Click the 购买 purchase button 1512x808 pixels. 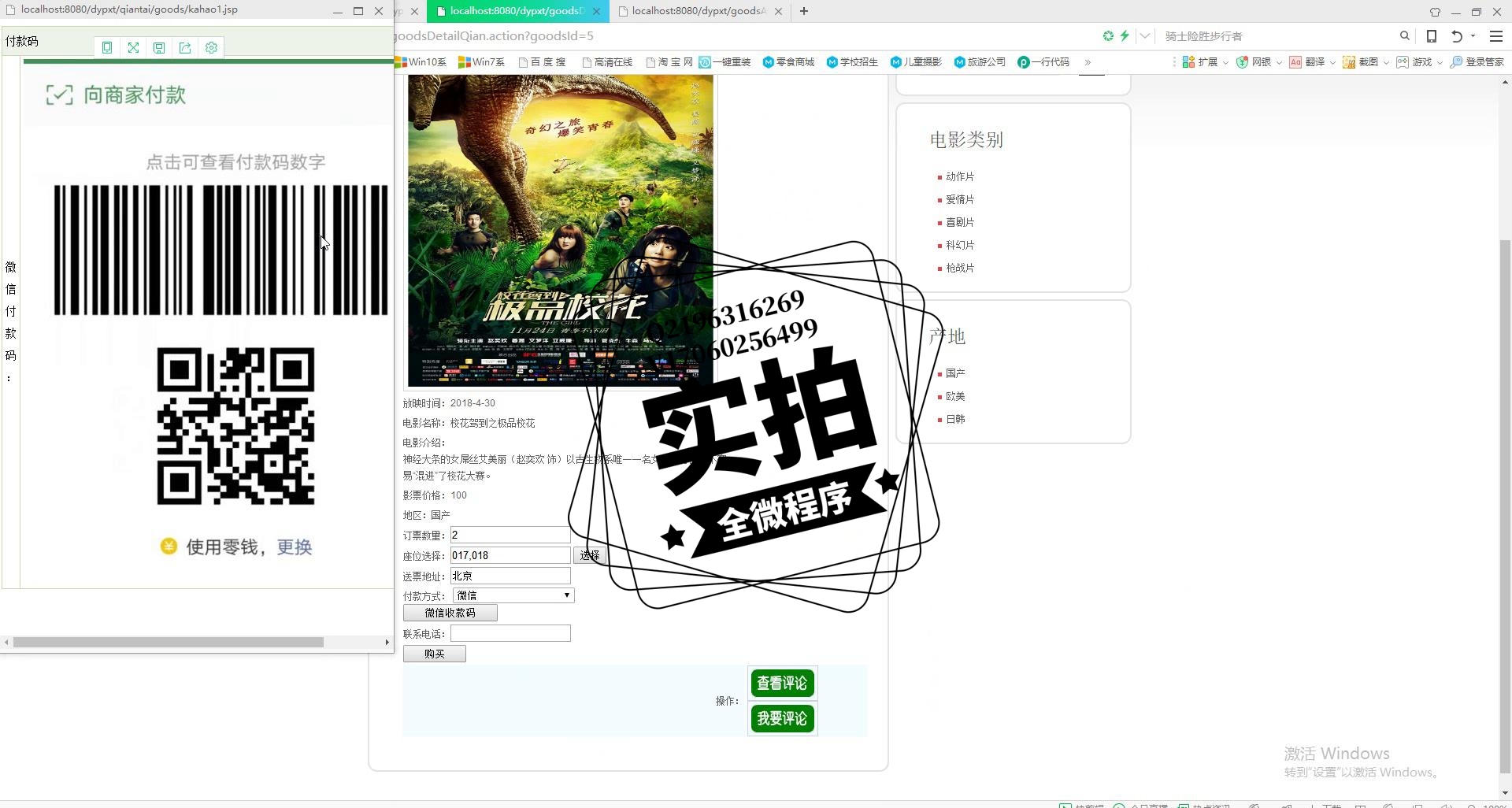click(434, 654)
